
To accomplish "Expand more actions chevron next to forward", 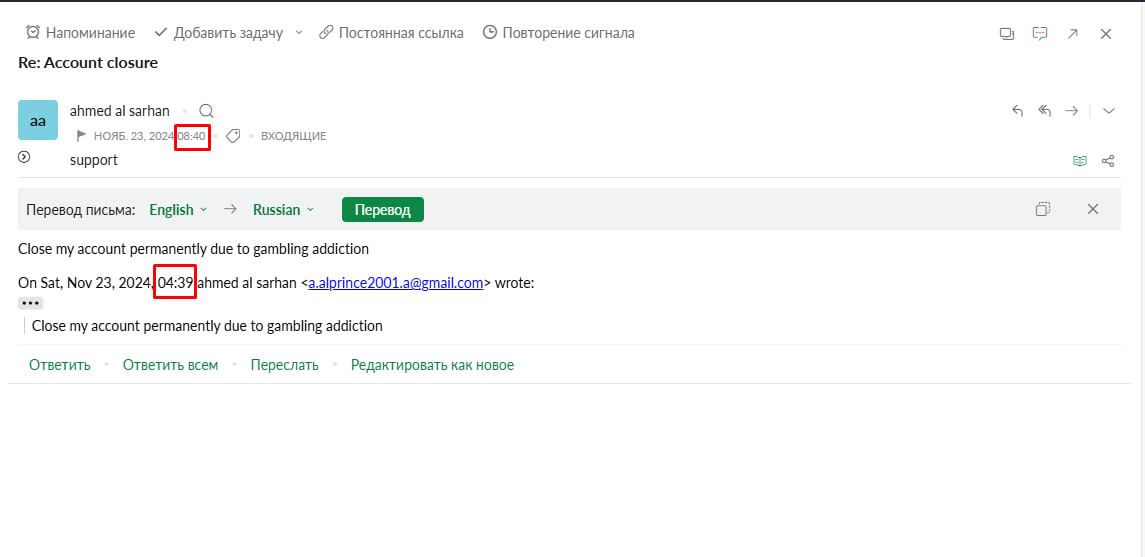I will coord(1108,111).
